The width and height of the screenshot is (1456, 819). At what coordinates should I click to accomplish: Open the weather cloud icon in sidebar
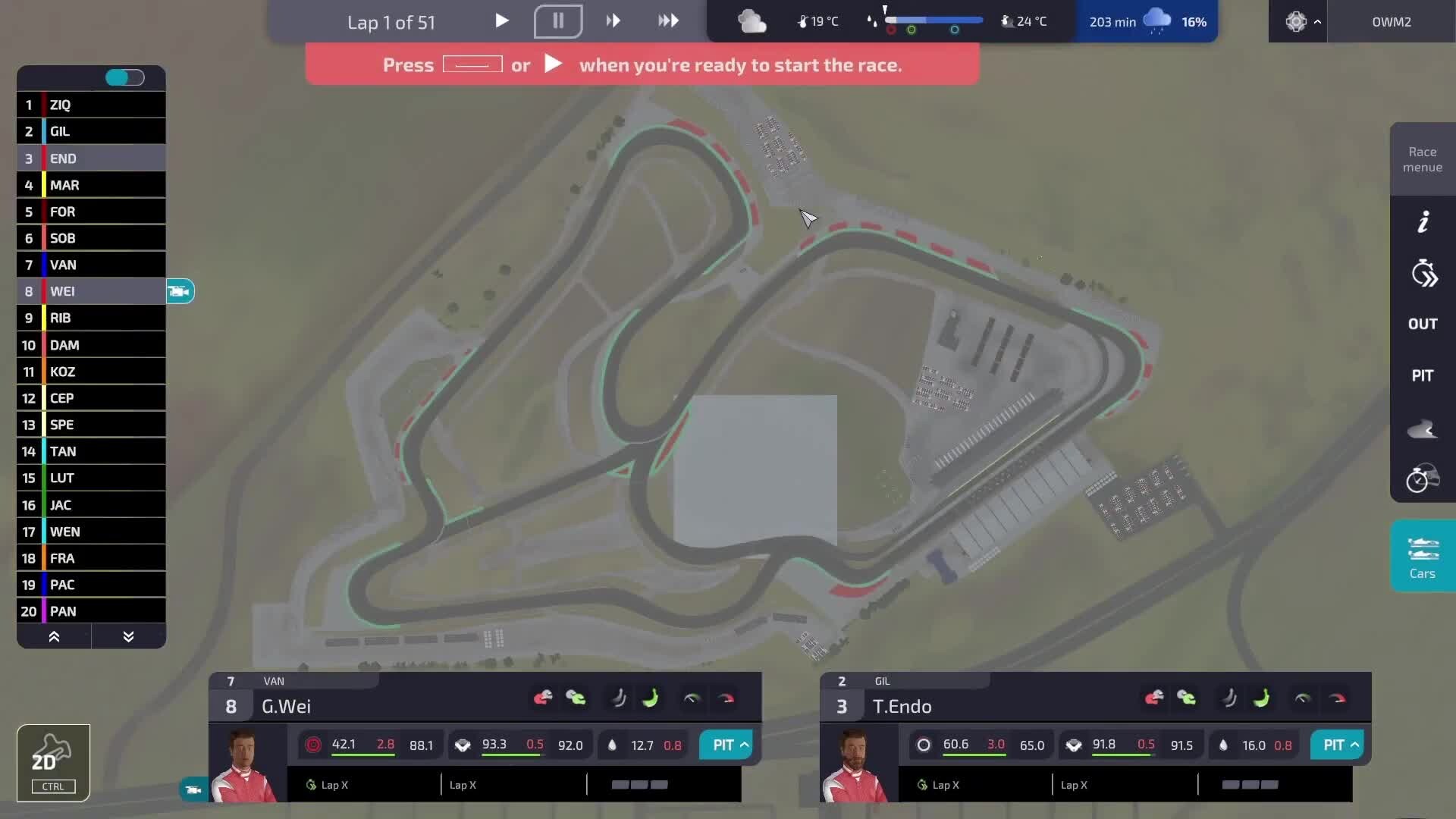pos(1423,429)
